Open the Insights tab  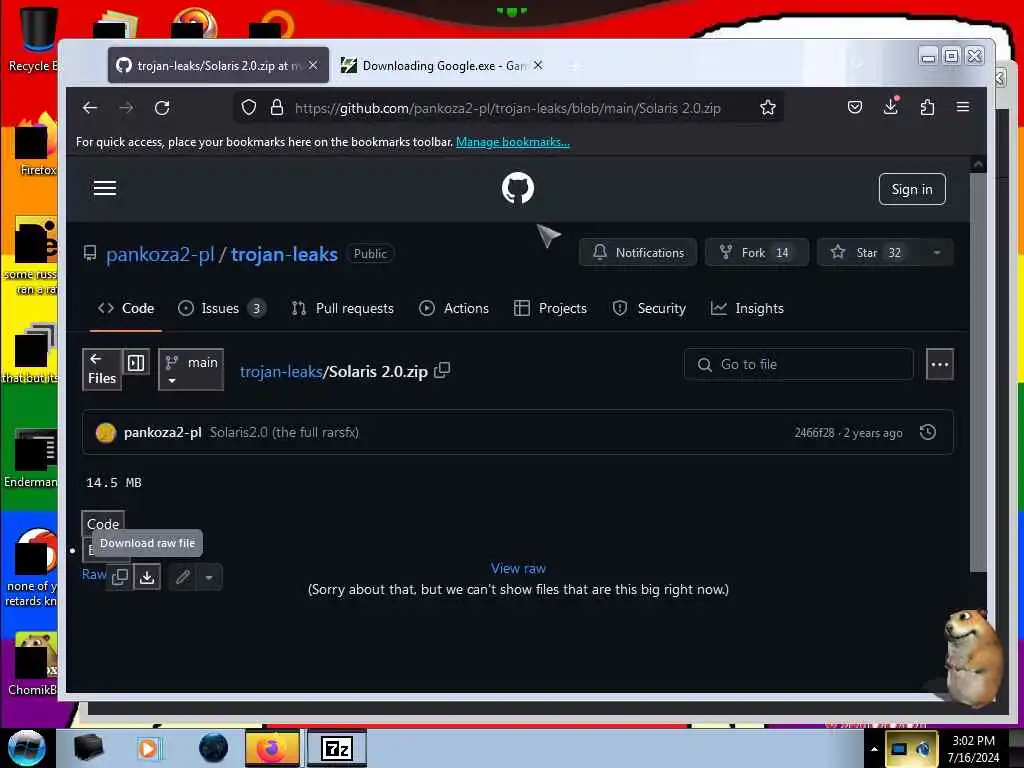coord(747,308)
